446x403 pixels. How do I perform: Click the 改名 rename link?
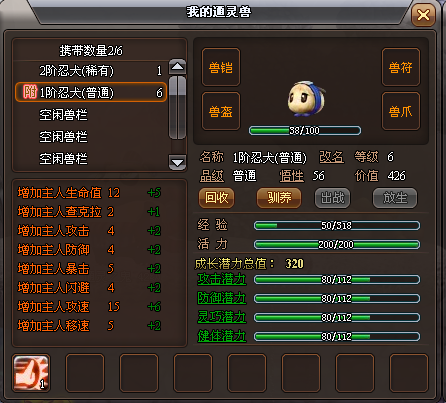pyautogui.click(x=331, y=157)
